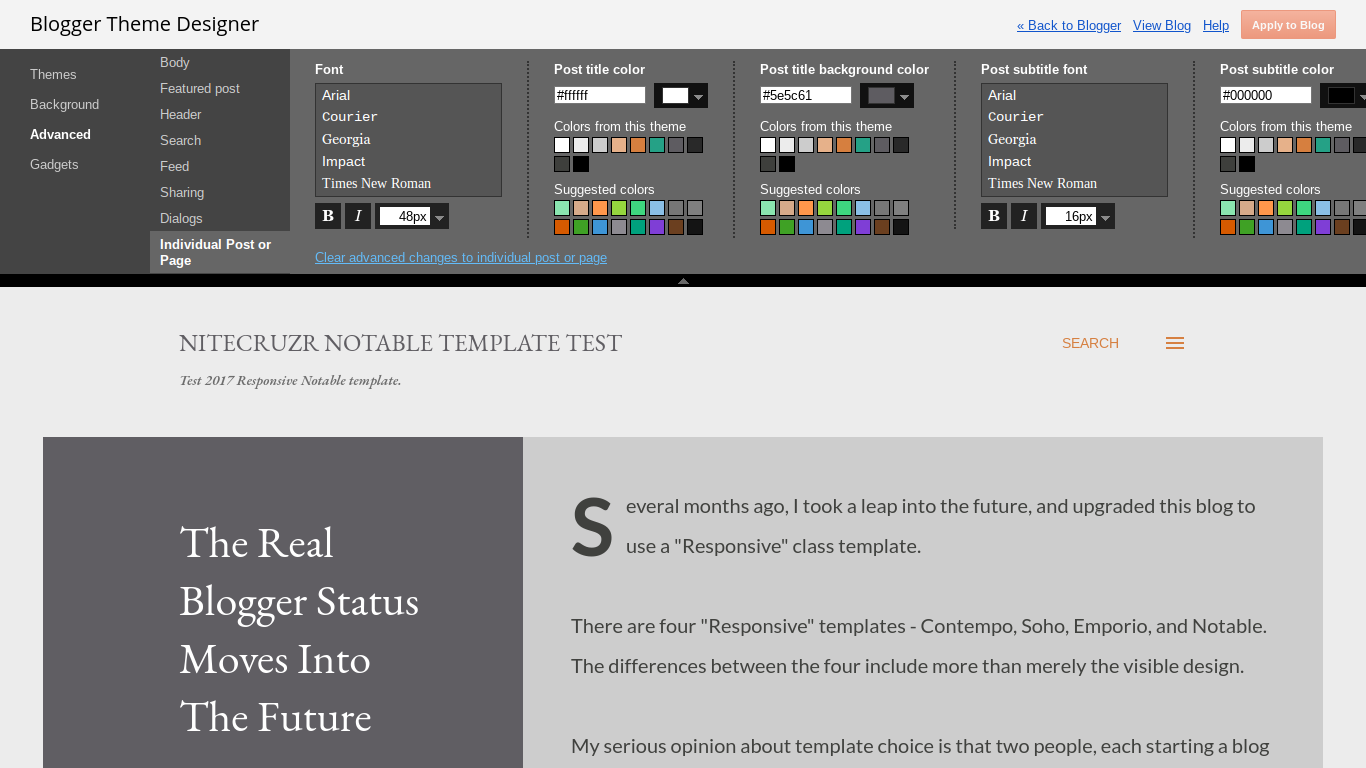Switch to the Background settings section

64,104
